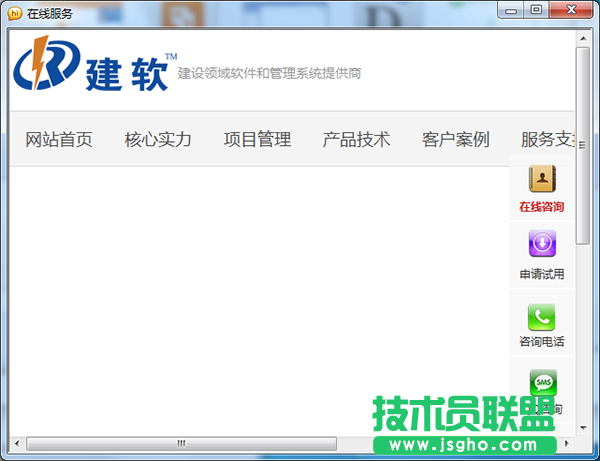Open the 网站首页 navigation item
600x461 pixels.
[x=59, y=140]
